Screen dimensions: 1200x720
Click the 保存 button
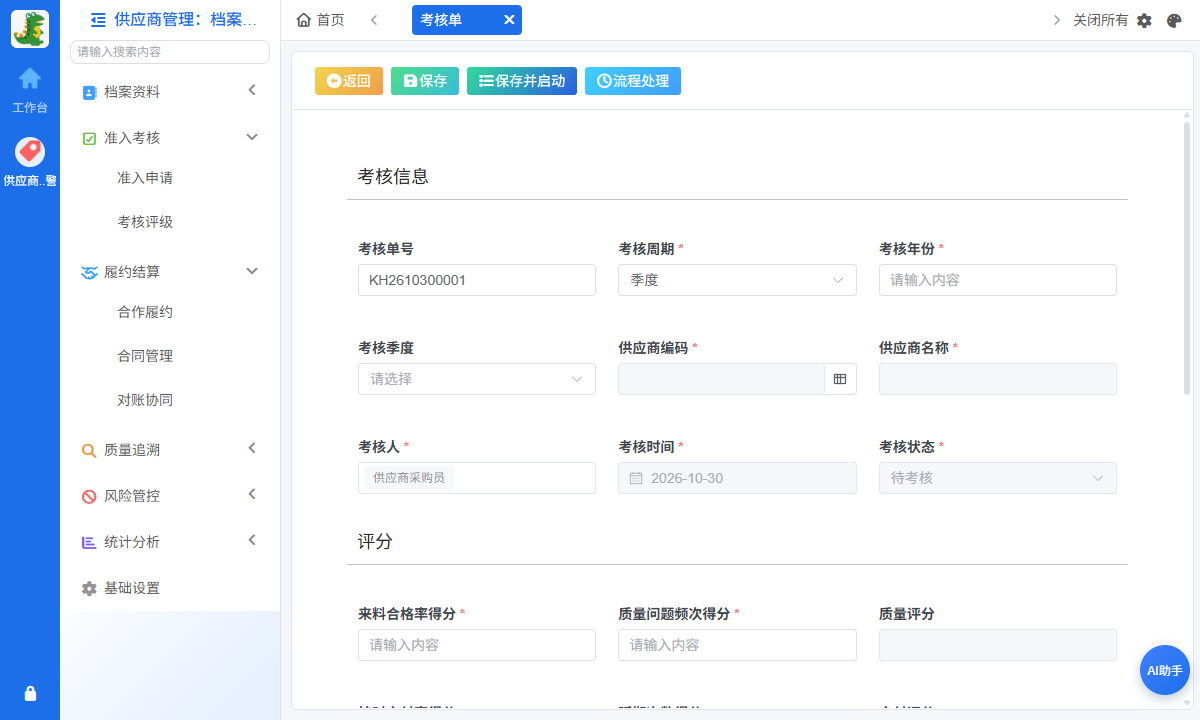click(425, 81)
